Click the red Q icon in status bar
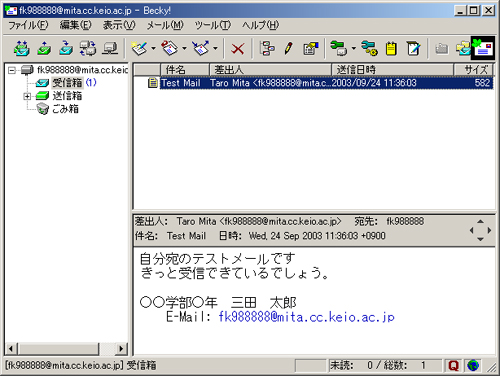This screenshot has width=500, height=376. (x=453, y=366)
